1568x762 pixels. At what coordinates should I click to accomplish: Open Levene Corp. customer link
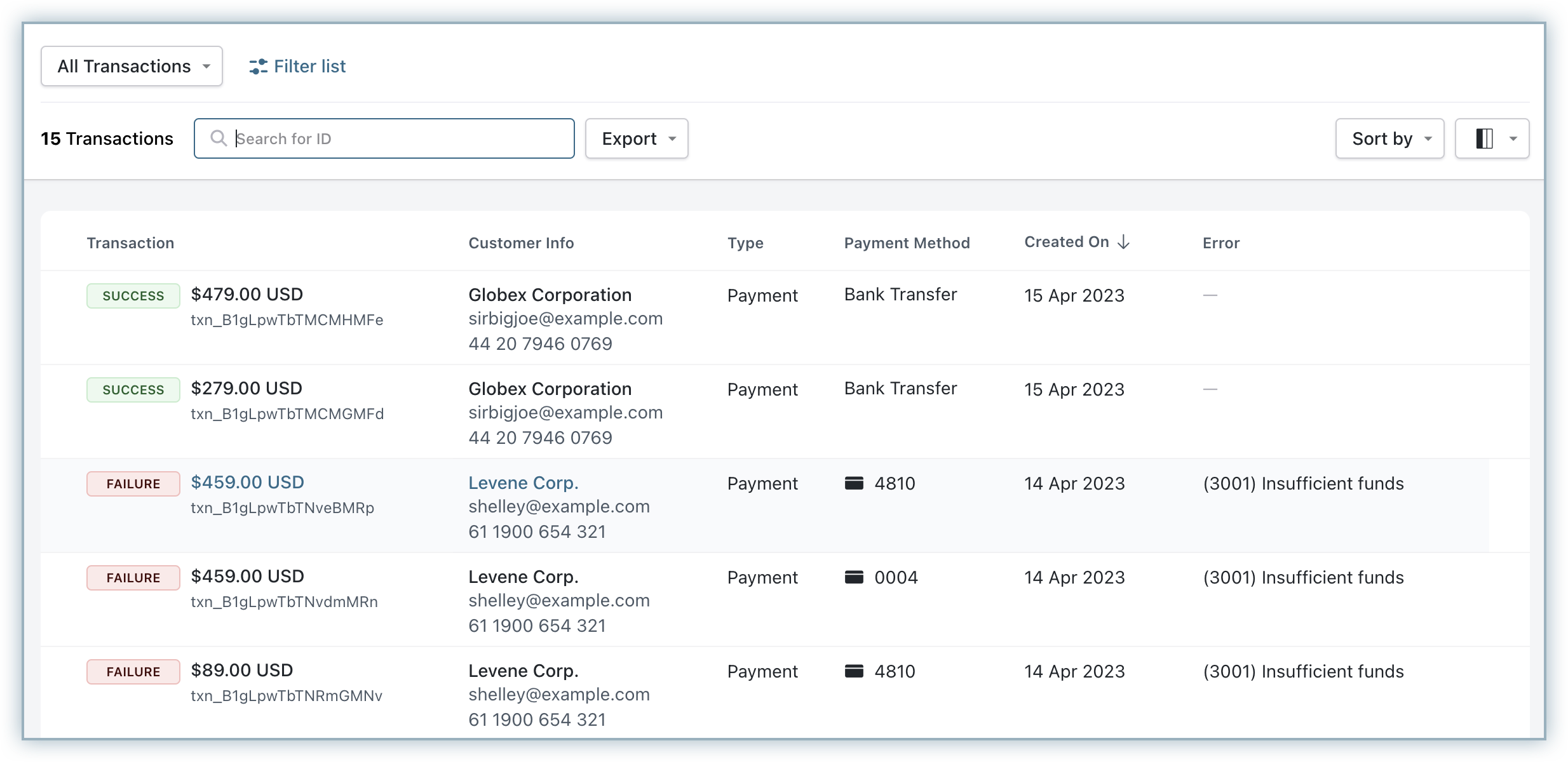click(523, 483)
